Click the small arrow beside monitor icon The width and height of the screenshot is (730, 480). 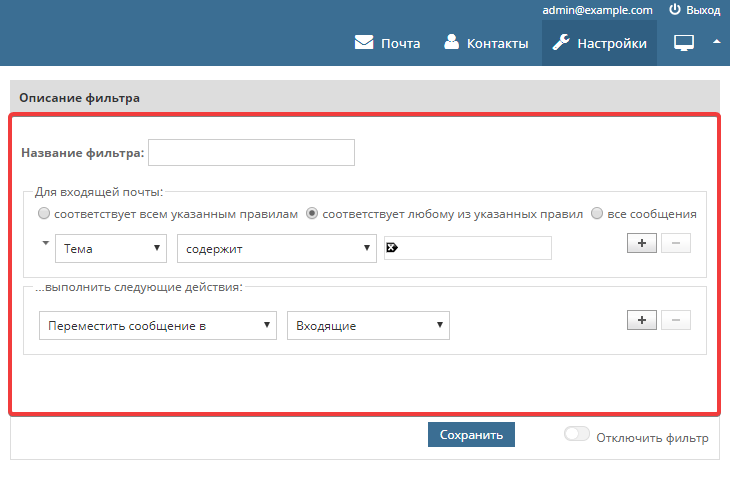coord(716,42)
